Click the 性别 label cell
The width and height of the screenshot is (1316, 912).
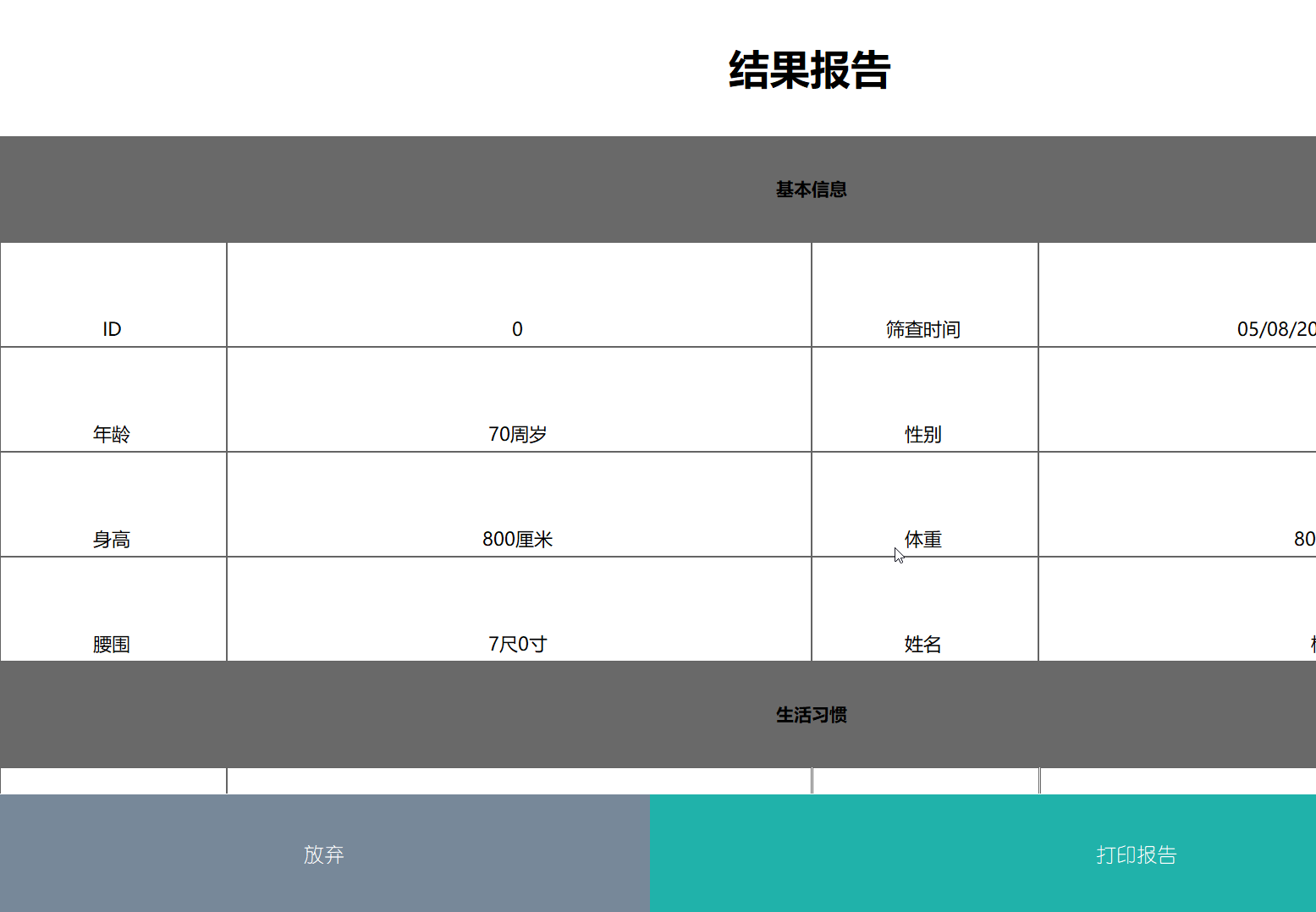(925, 399)
